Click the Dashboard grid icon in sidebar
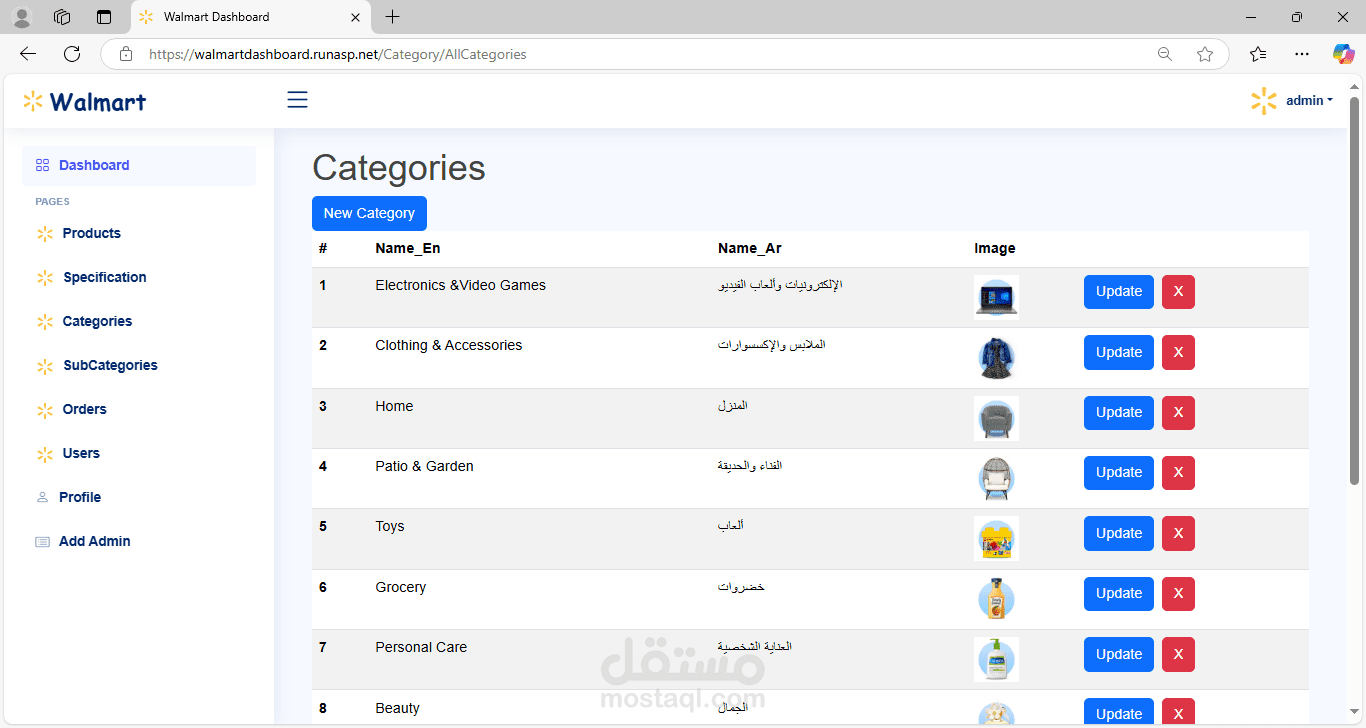Image resolution: width=1366 pixels, height=728 pixels. tap(42, 165)
